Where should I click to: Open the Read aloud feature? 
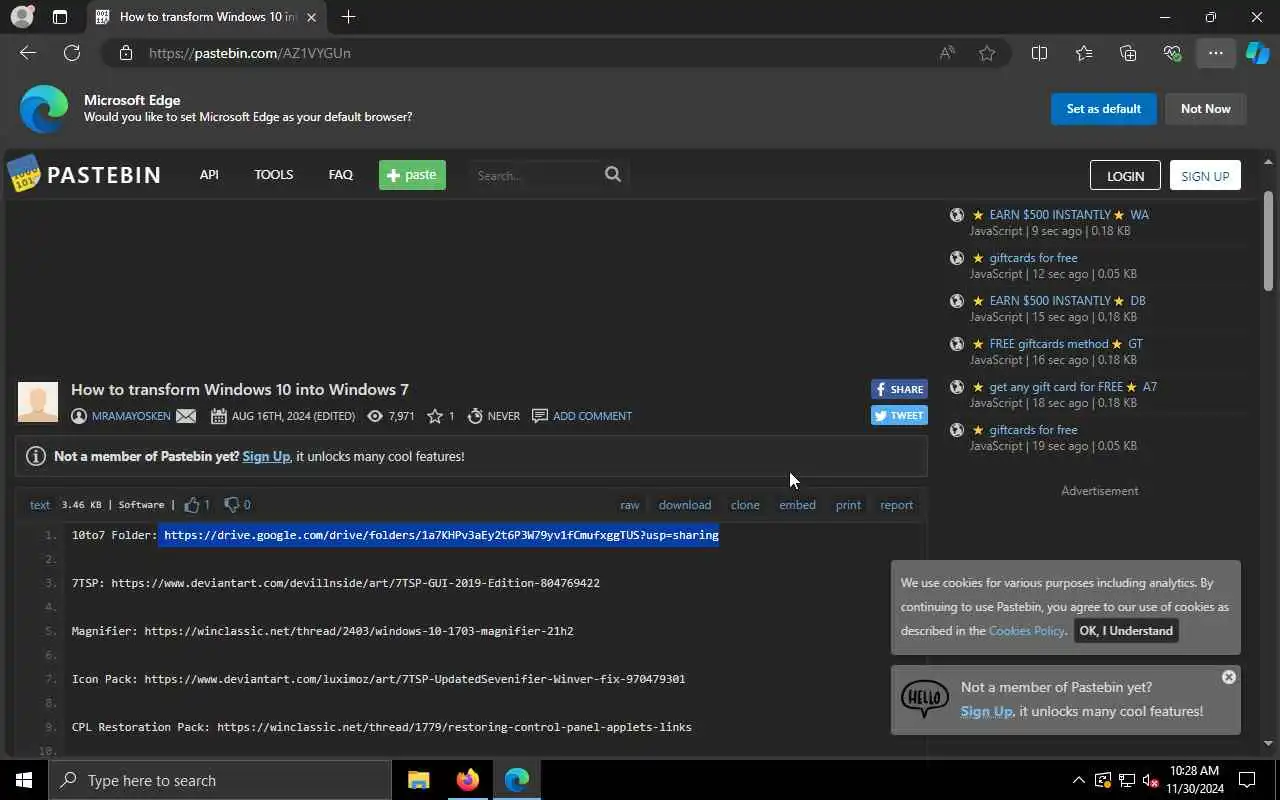946,53
